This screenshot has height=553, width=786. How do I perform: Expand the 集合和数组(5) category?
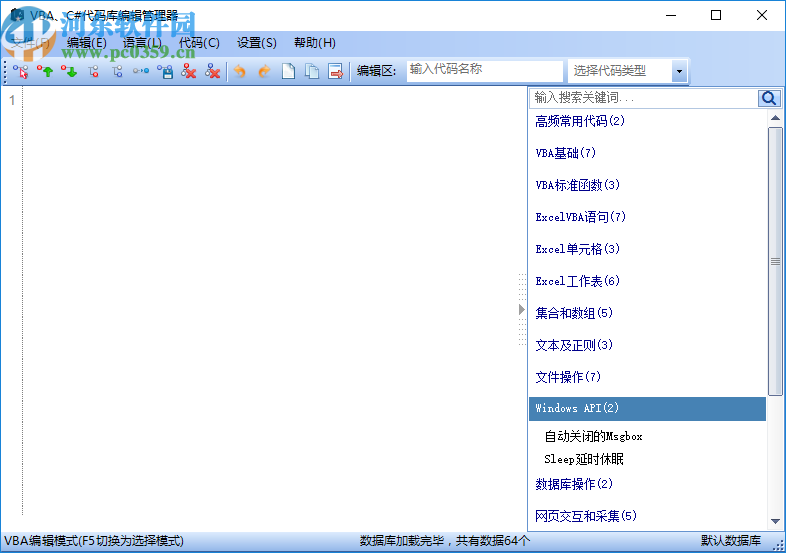tap(574, 313)
